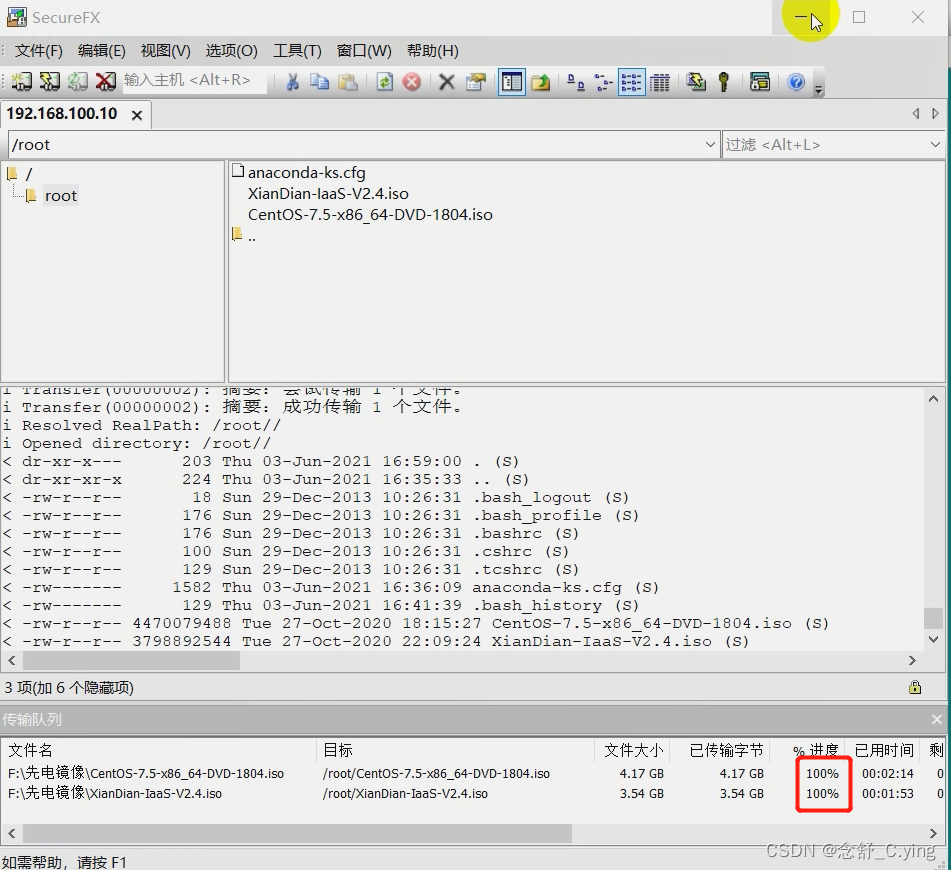
Task: Sort queue by 已用时间 column header
Action: [884, 750]
